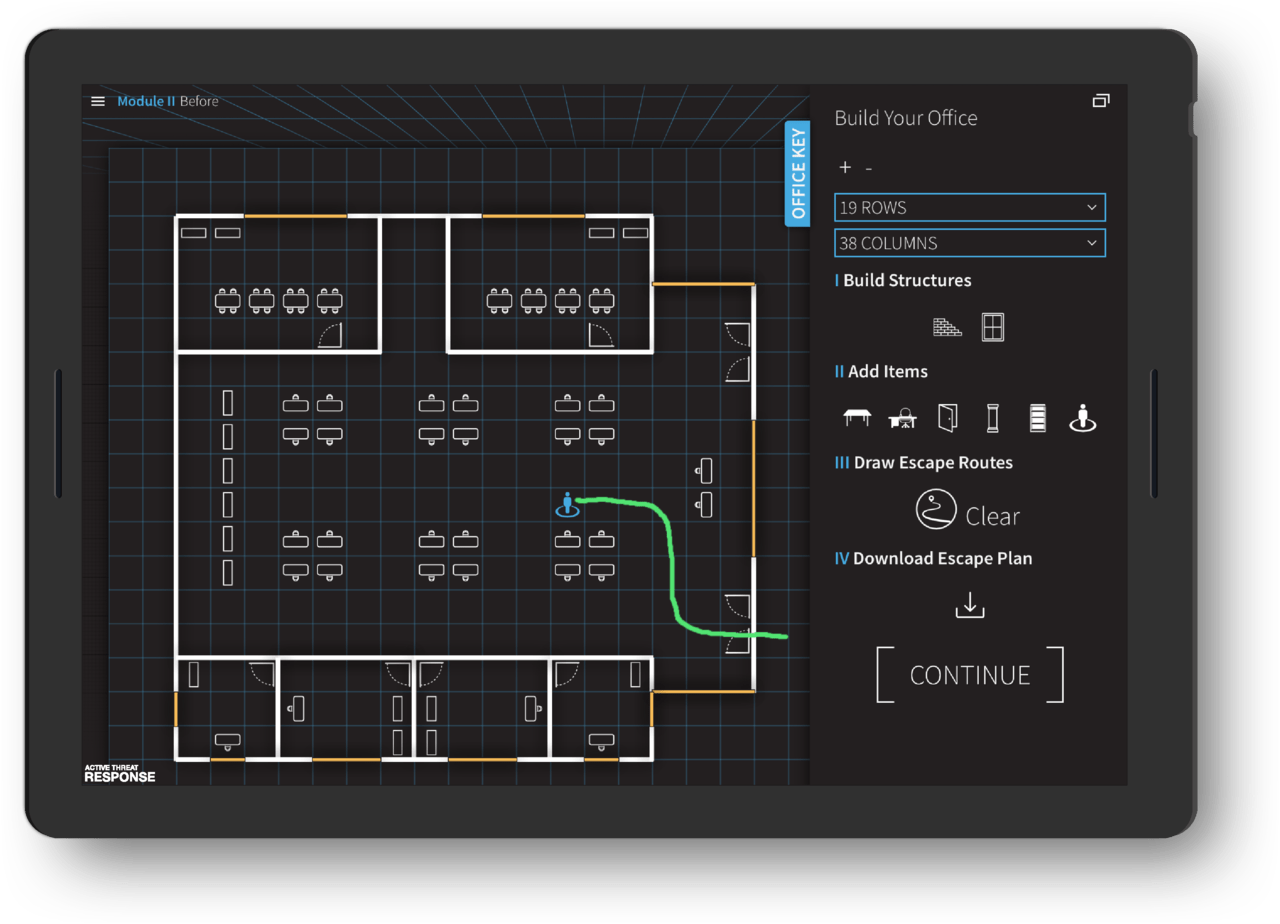Viewport: 1280px width, 924px height.
Task: Open the 38 COLUMNS dropdown
Action: click(x=969, y=243)
